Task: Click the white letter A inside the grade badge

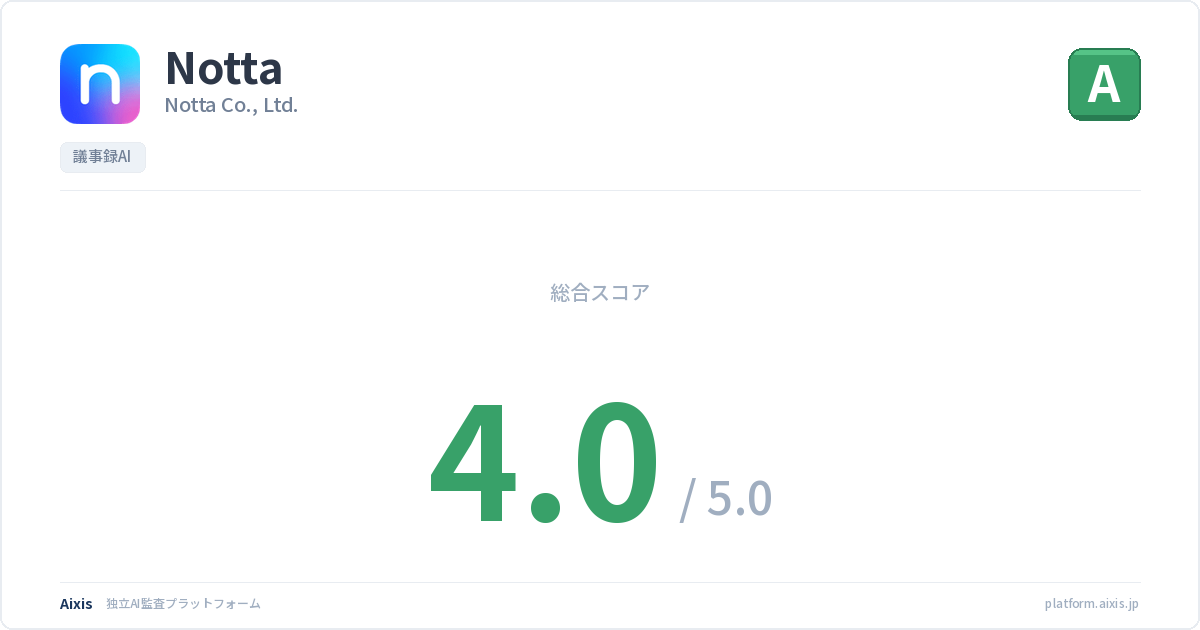Action: [1104, 85]
